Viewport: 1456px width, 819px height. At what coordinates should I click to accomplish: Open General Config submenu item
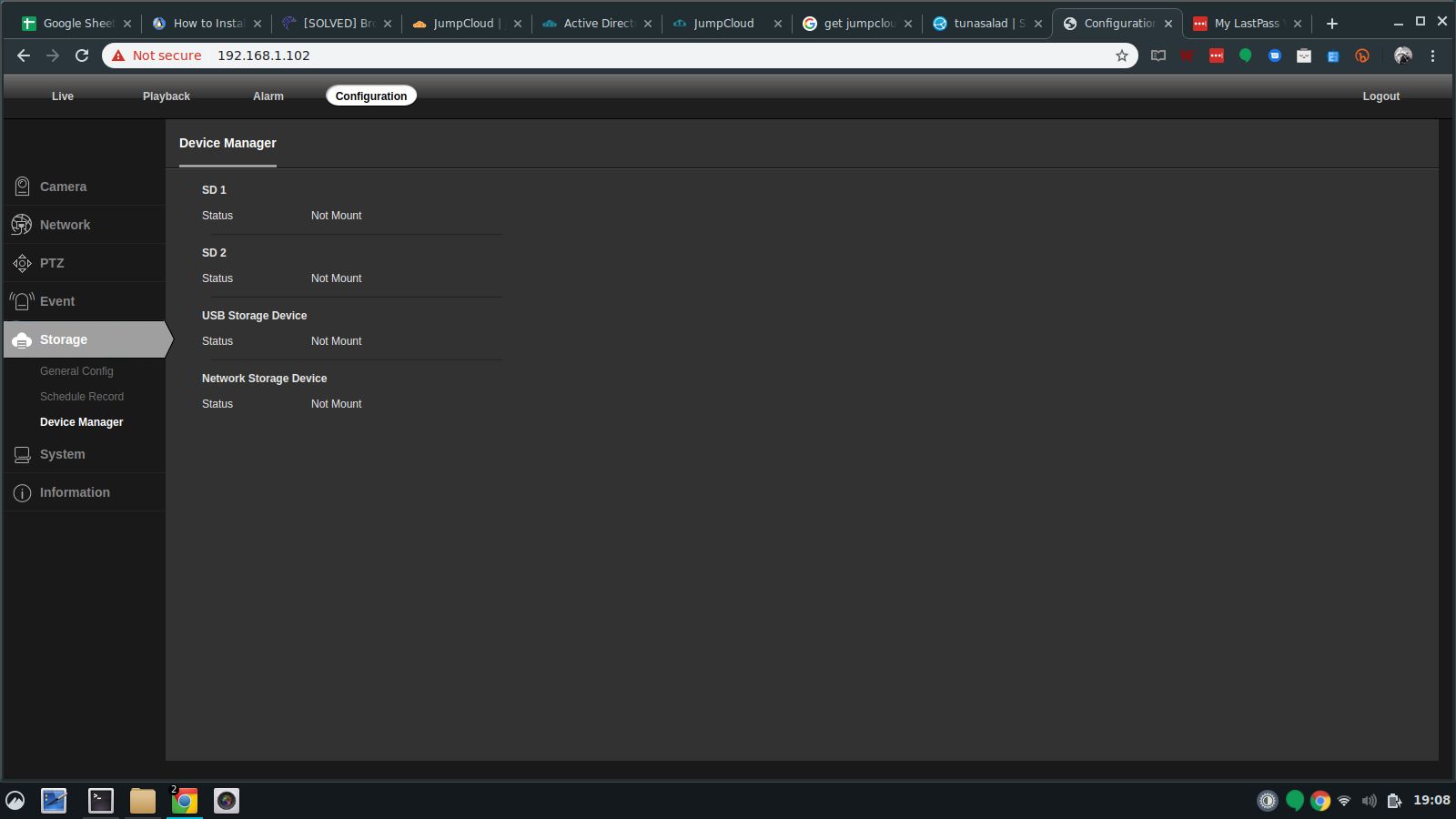tap(76, 371)
